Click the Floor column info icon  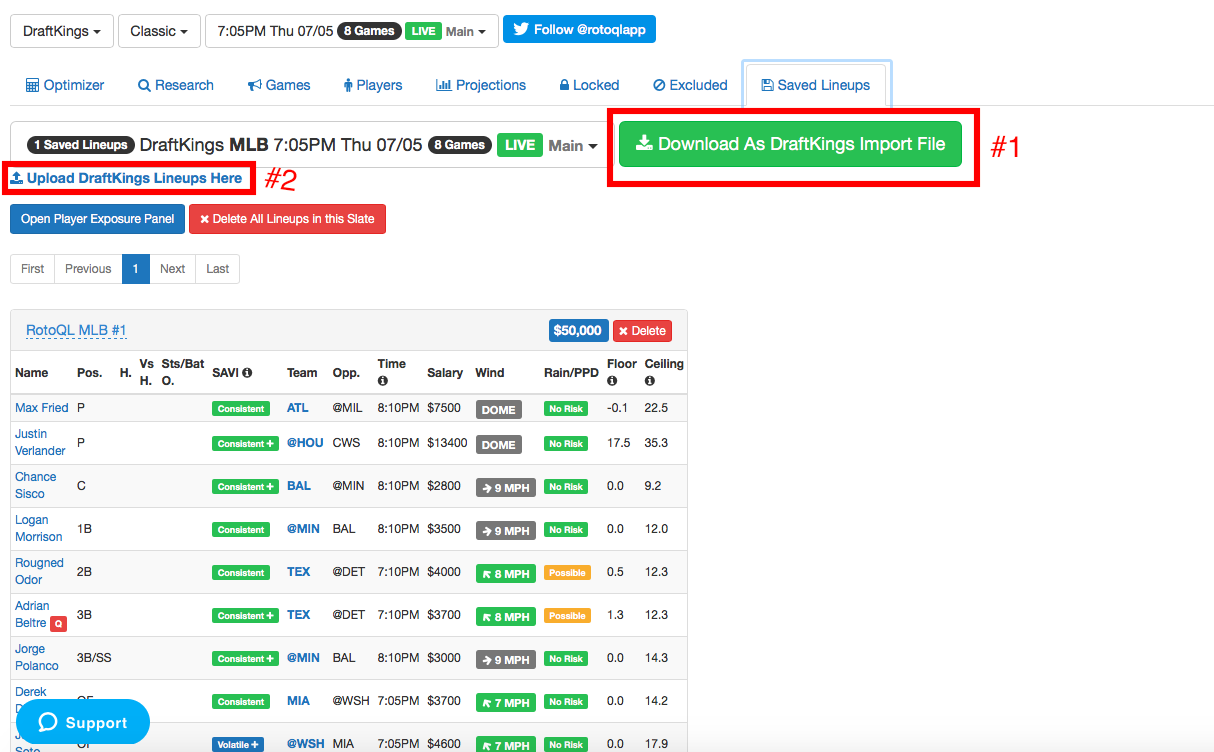pyautogui.click(x=612, y=381)
